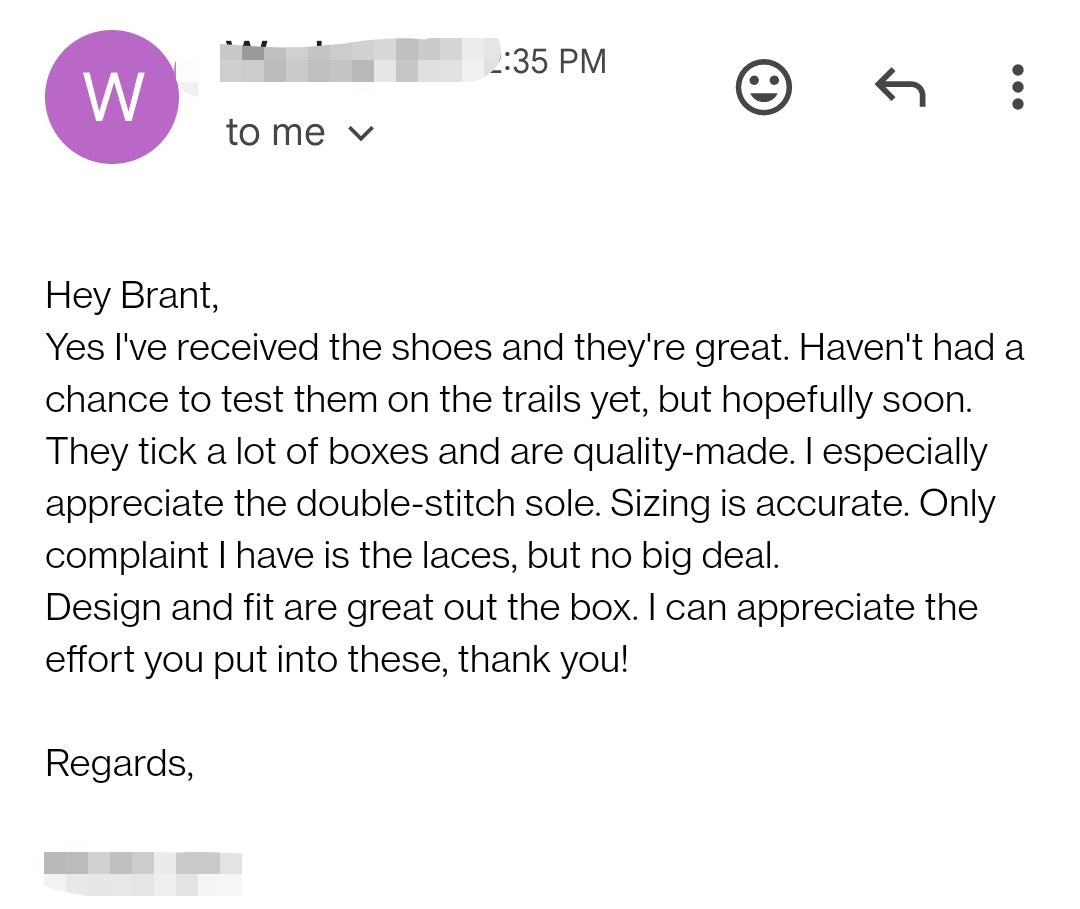
Task: Click the reply arrow icon
Action: 900,88
